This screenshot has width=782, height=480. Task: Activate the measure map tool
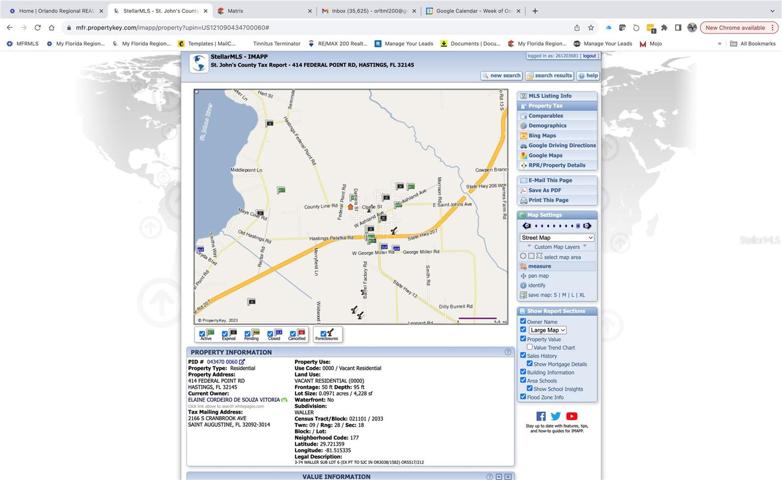tap(539, 266)
